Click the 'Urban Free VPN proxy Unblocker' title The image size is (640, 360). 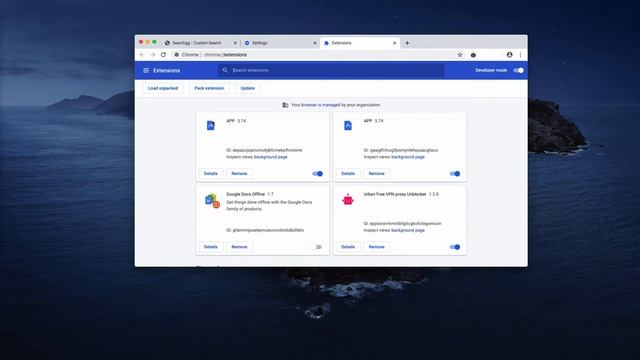click(395, 194)
